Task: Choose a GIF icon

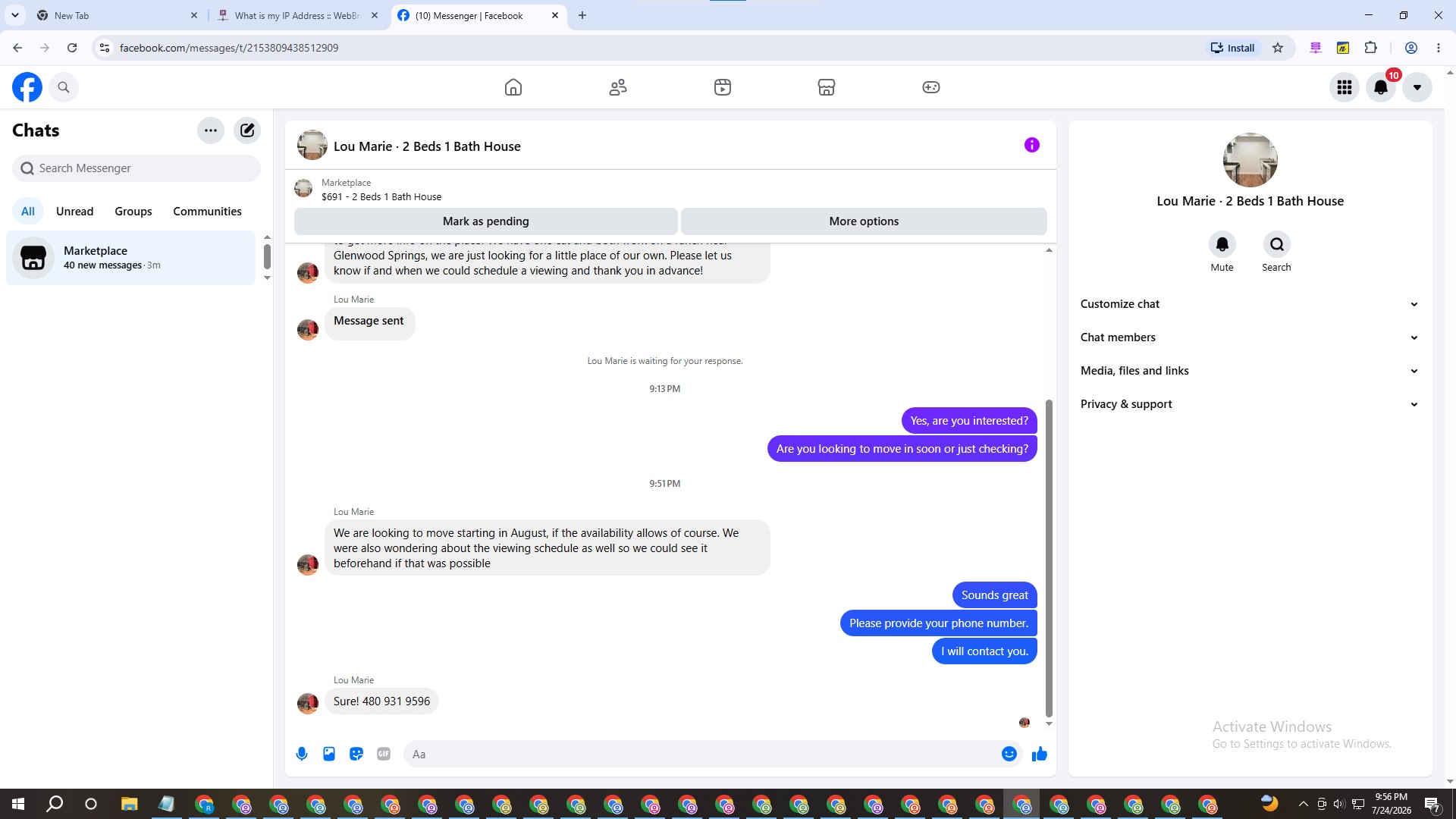Action: pos(384,754)
